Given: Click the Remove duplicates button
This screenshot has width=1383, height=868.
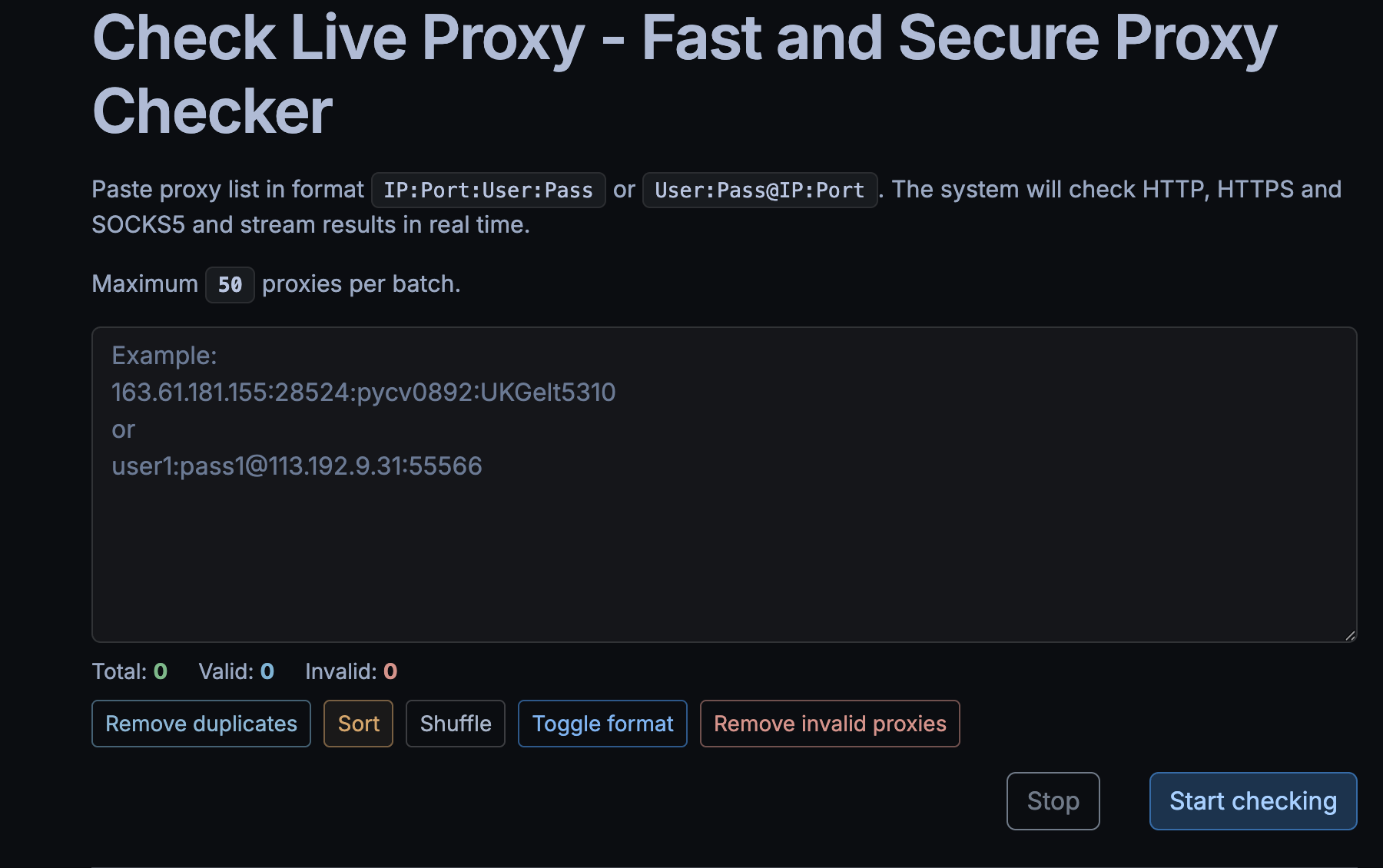Looking at the screenshot, I should coord(201,724).
